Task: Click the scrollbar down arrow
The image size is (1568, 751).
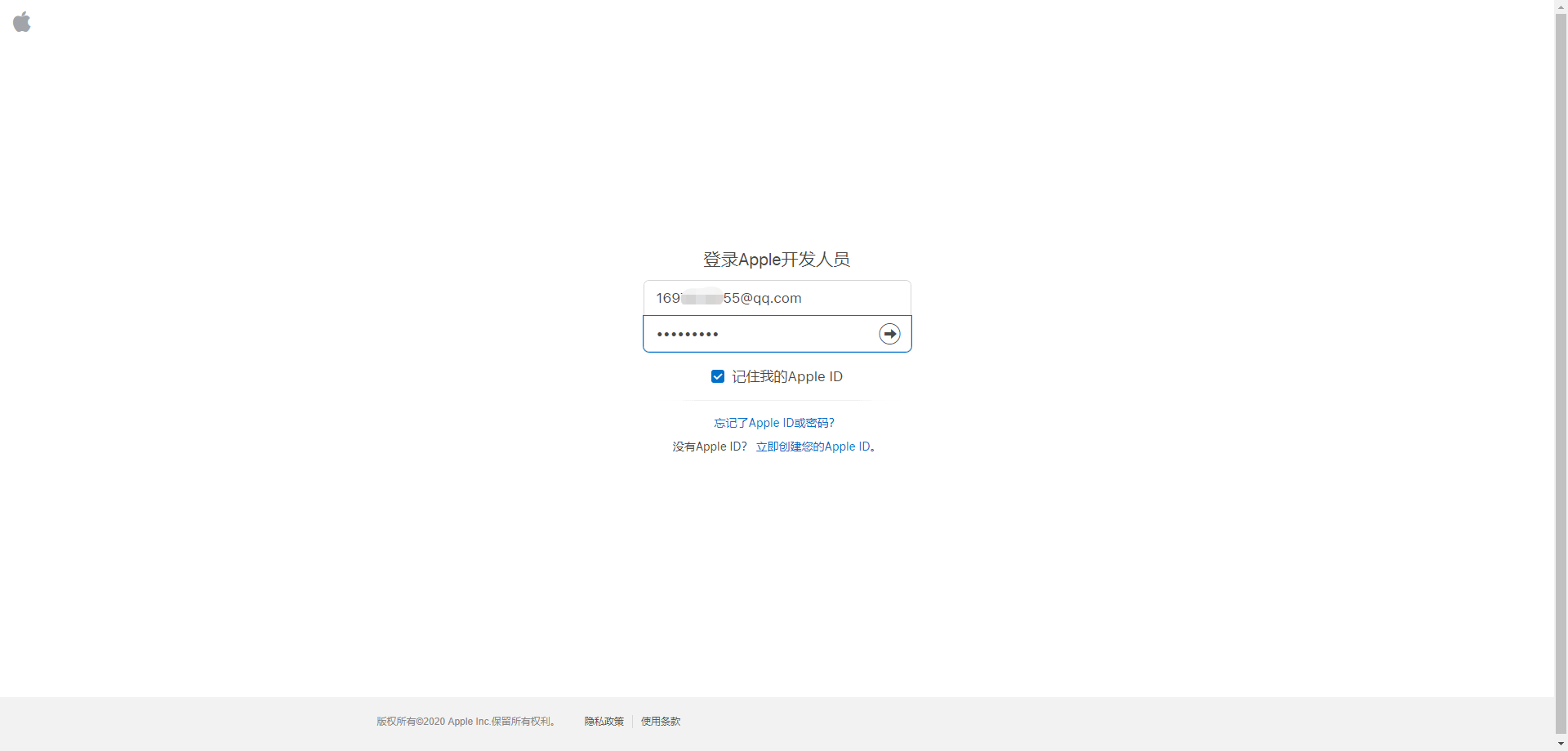Action: [x=1561, y=744]
